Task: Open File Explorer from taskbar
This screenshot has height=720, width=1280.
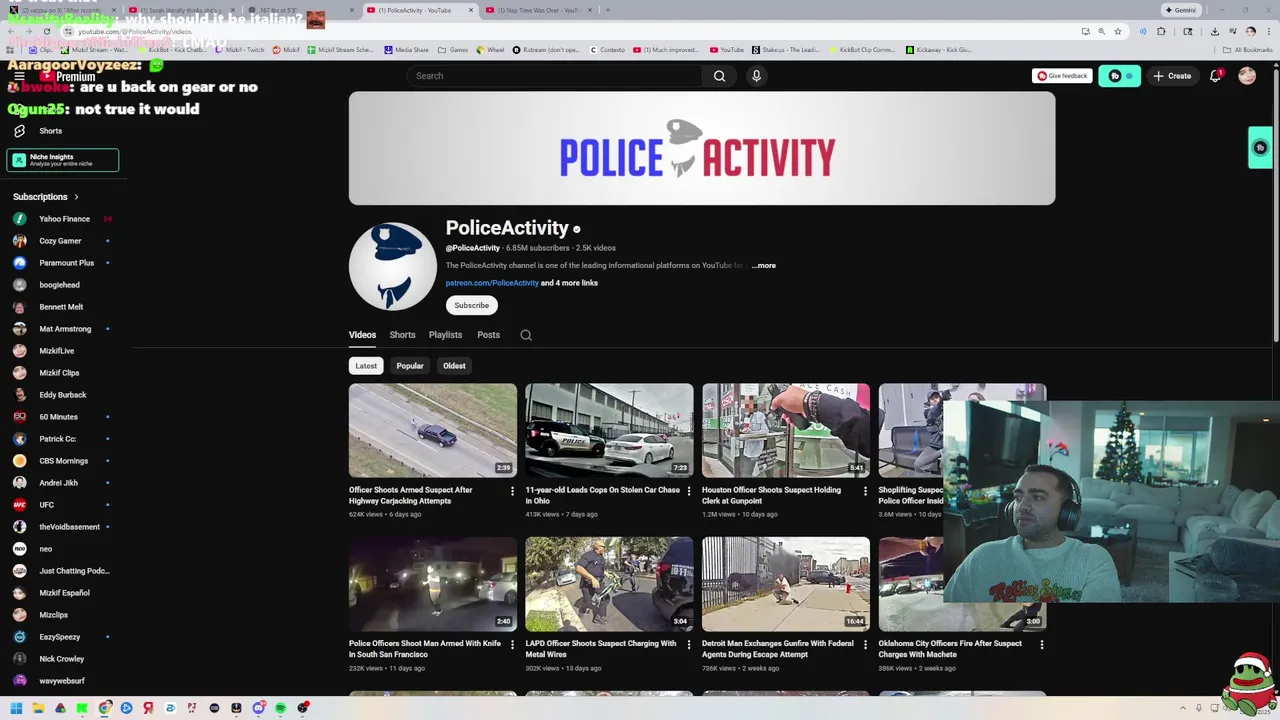Action: click(x=38, y=708)
